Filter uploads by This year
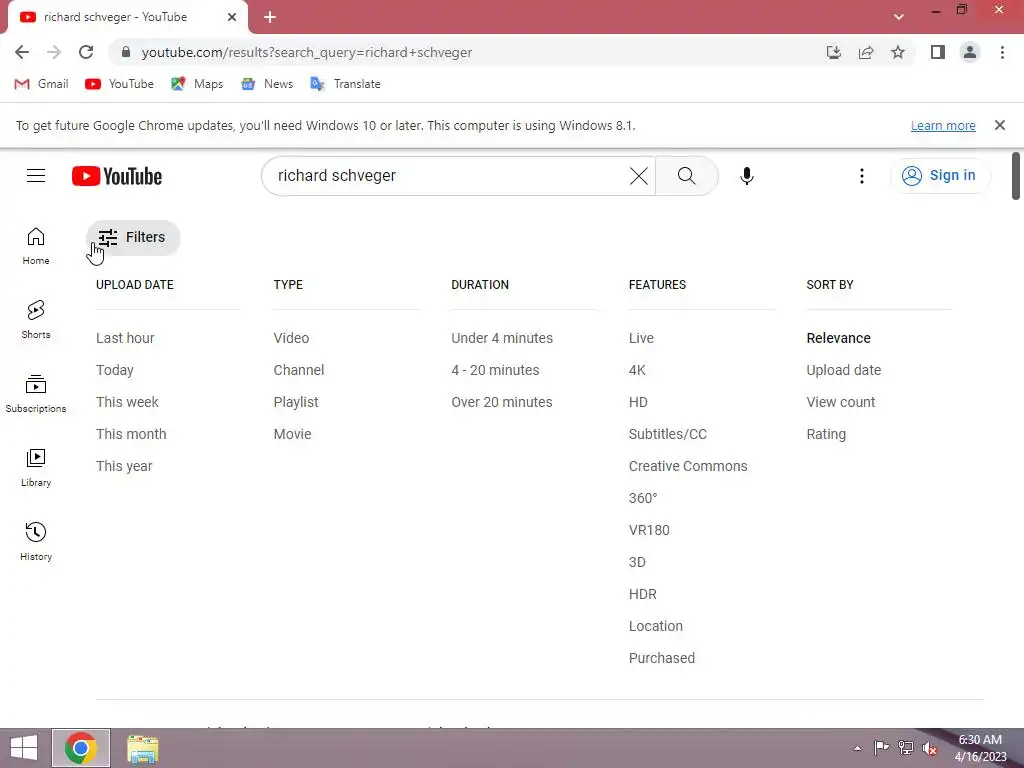 click(x=124, y=466)
